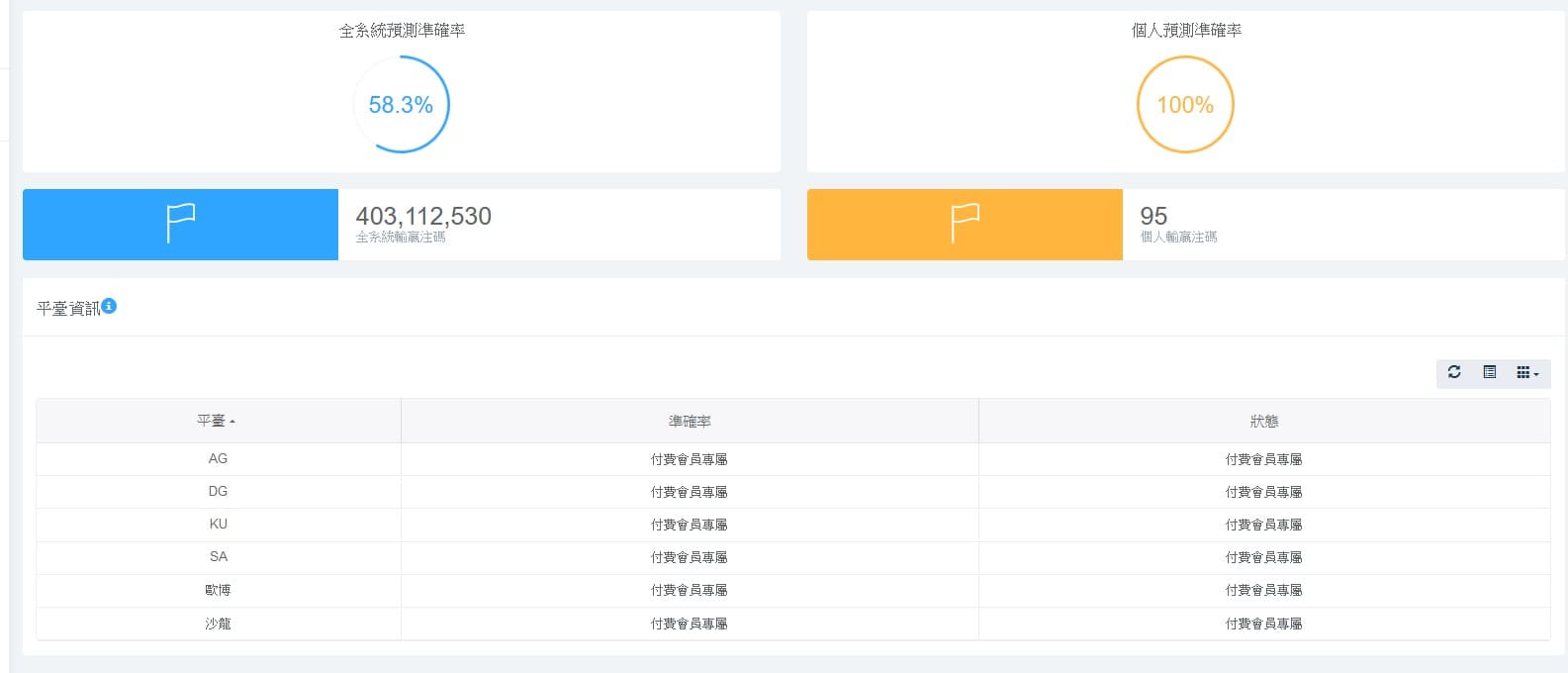Screen dimensions: 1568x673
Task: Click 付費會員專屬 accuracy cell for AG
Action: coord(690,459)
